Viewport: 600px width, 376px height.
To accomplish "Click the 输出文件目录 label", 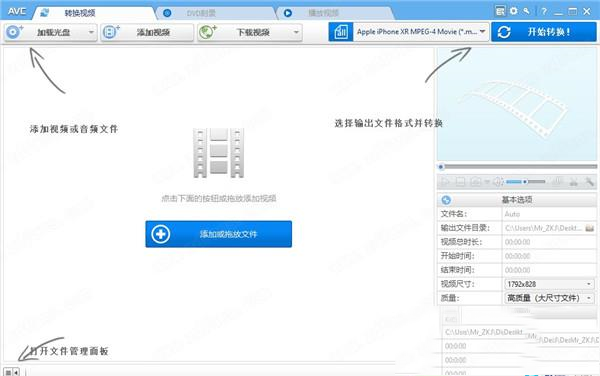I will [465, 228].
